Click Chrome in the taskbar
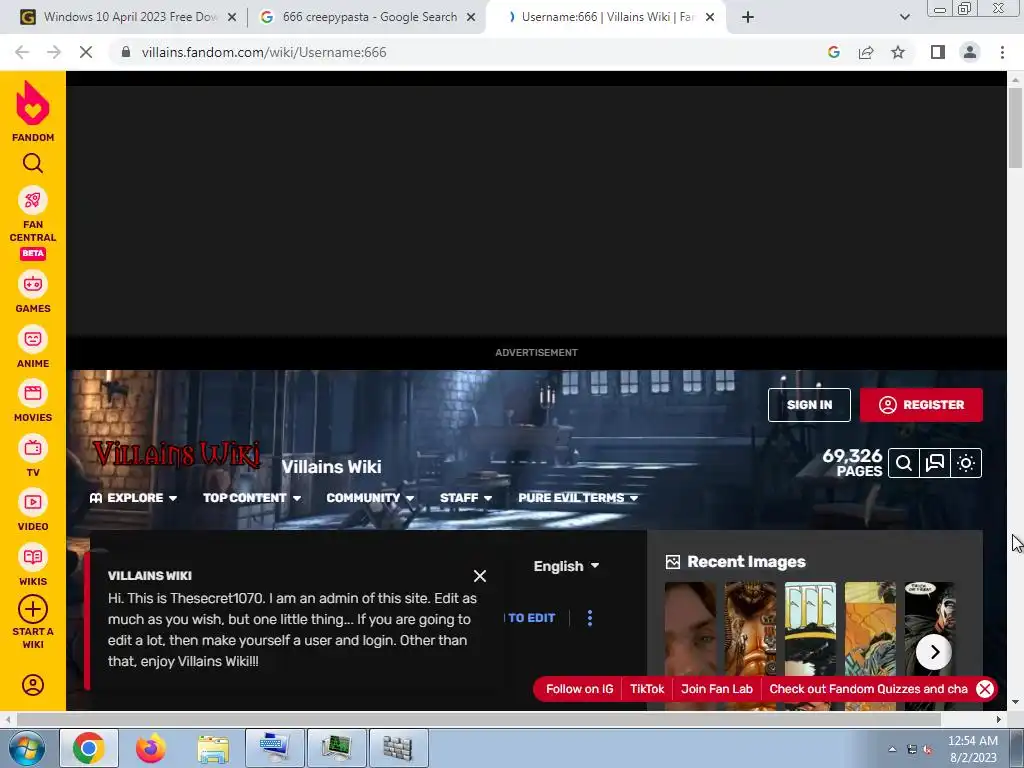This screenshot has width=1024, height=768. click(89, 748)
